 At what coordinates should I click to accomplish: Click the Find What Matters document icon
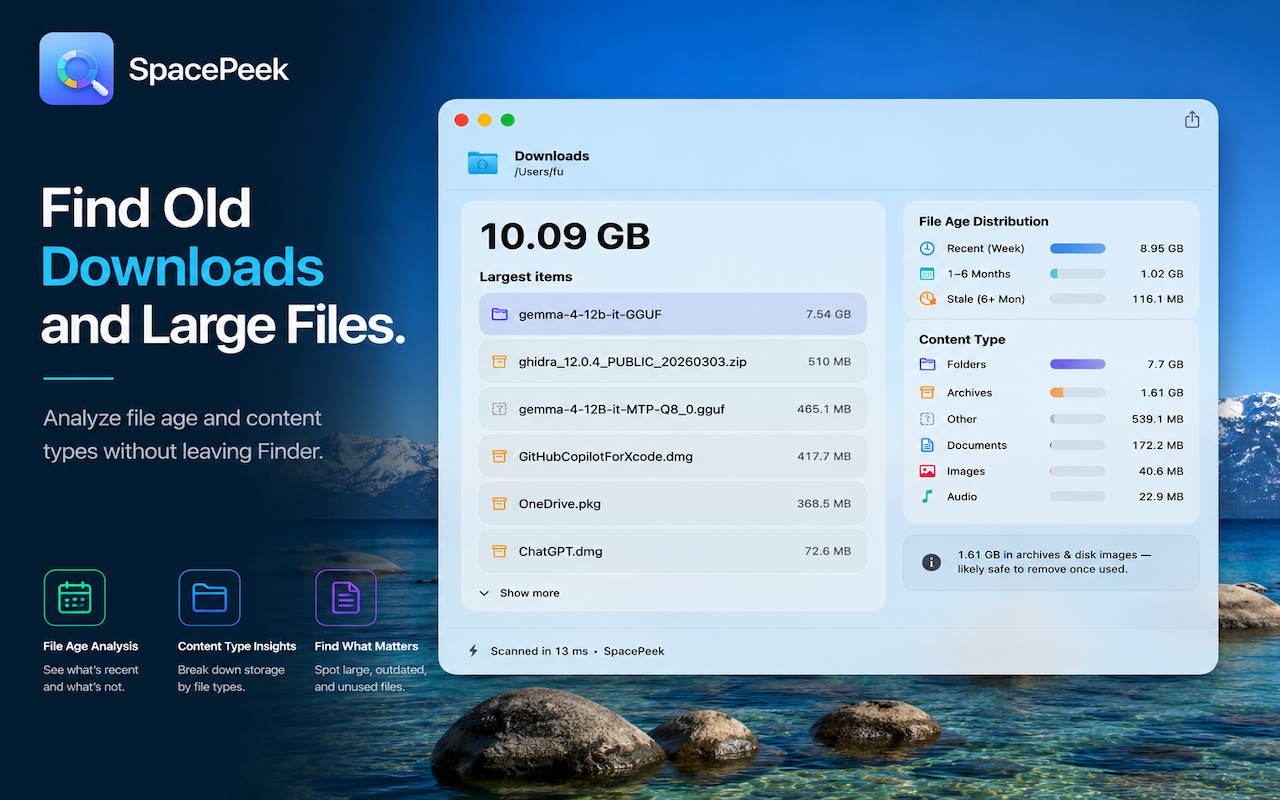(346, 598)
